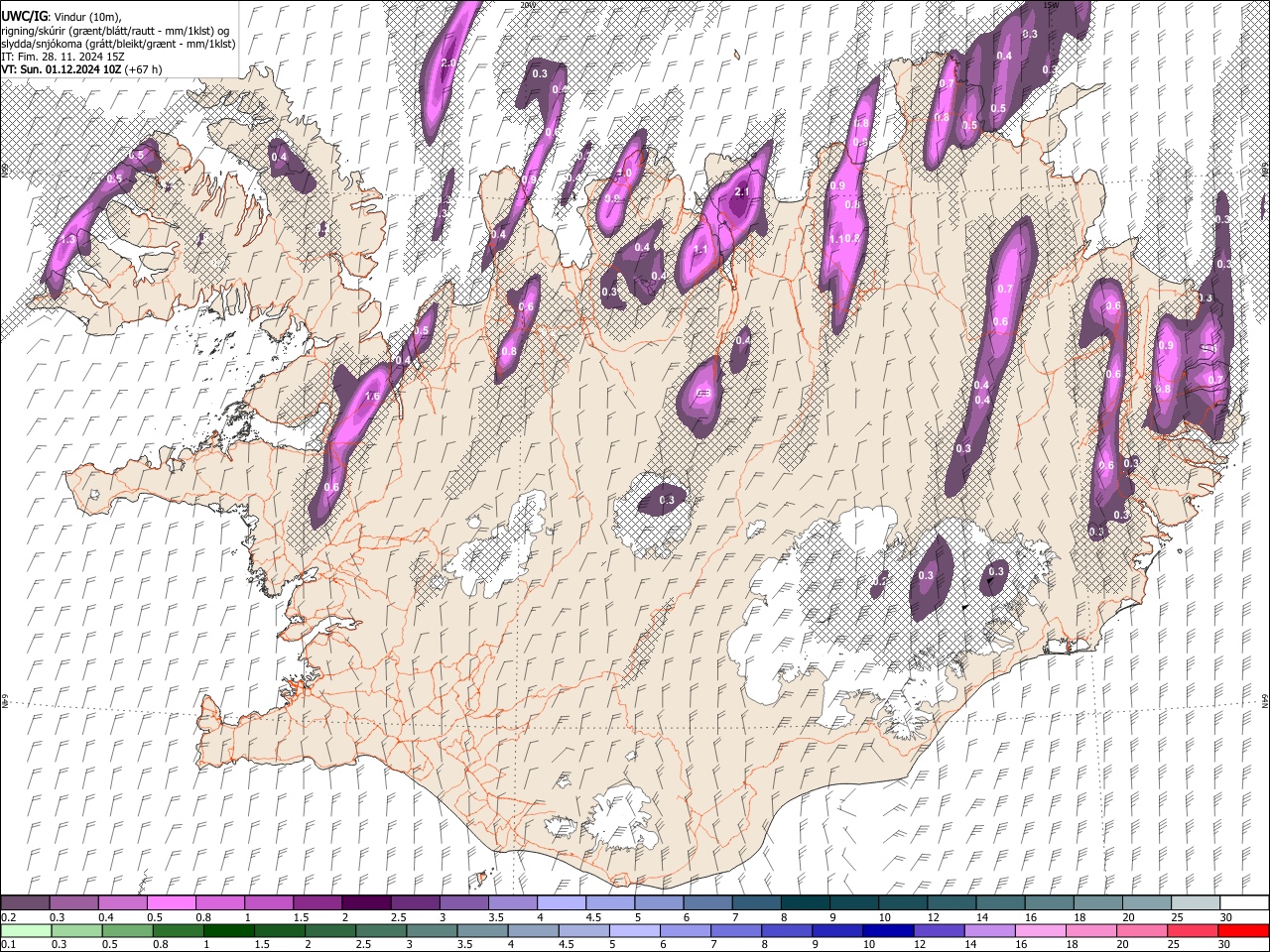Select the bottom-row legend swatch between 0.3 and 0.5
Screen dimensions: 1270x952
[x=76, y=930]
